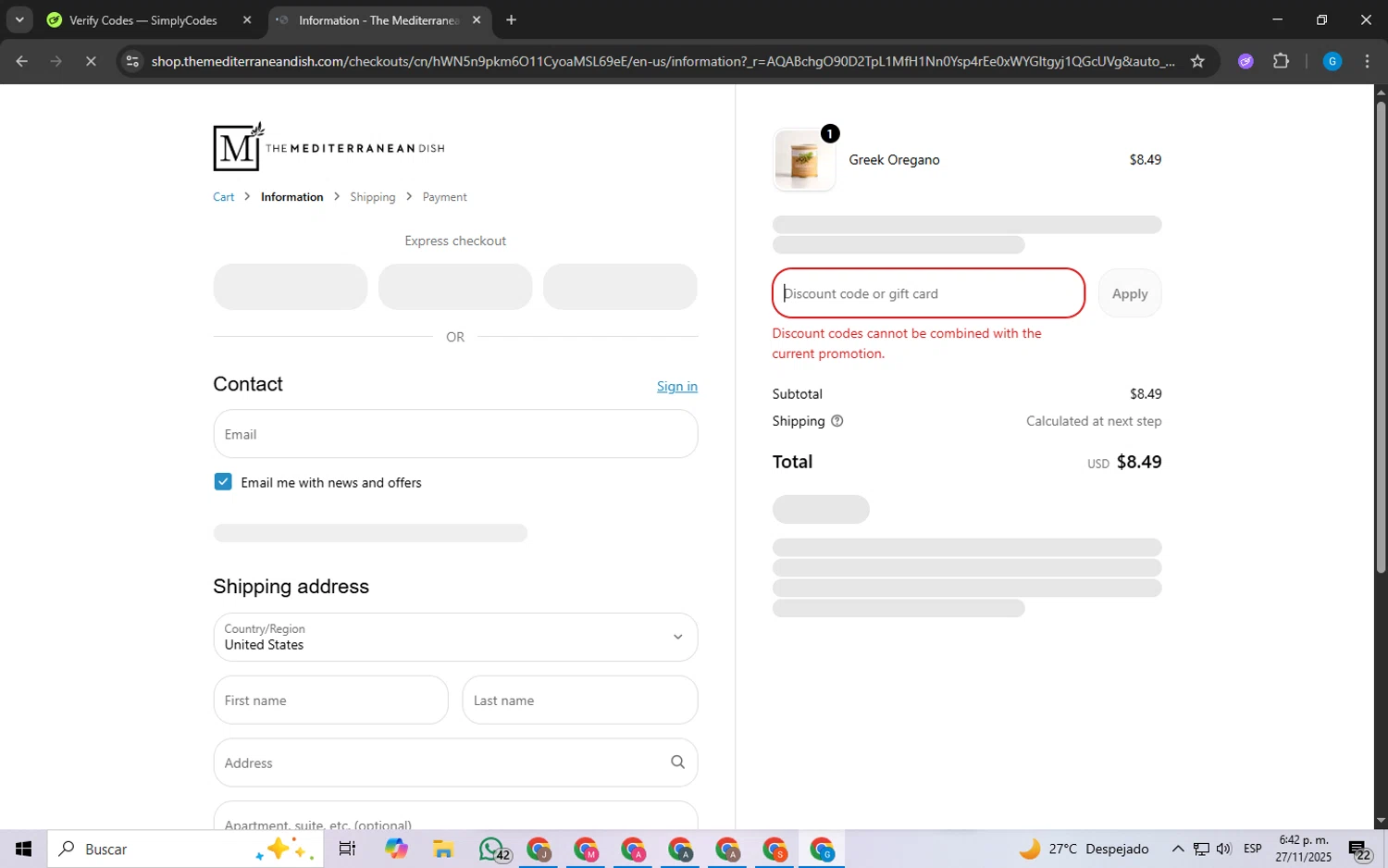The image size is (1388, 868).
Task: Open Task View on the taskbar
Action: 347,849
